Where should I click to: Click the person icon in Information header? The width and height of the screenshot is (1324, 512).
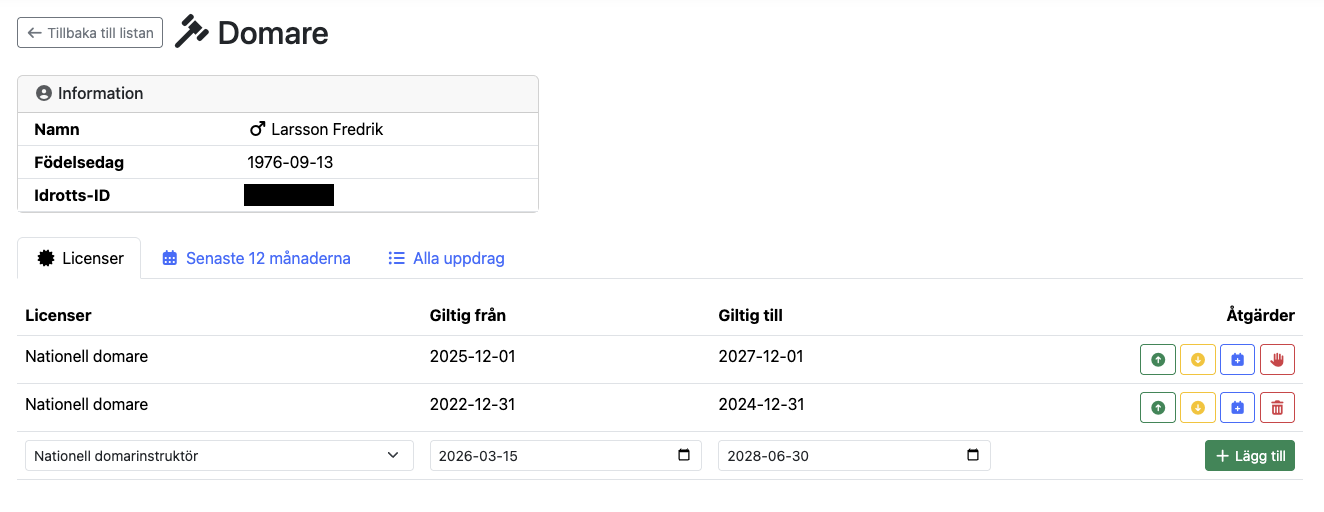point(43,93)
